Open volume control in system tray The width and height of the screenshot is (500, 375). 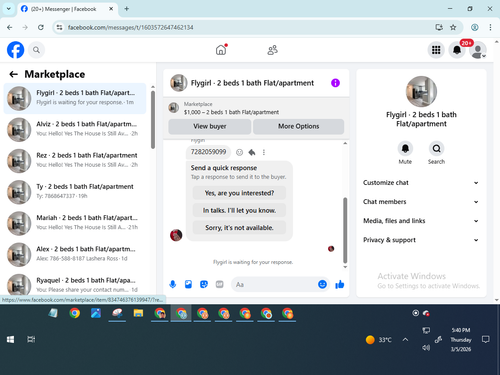(x=426, y=348)
